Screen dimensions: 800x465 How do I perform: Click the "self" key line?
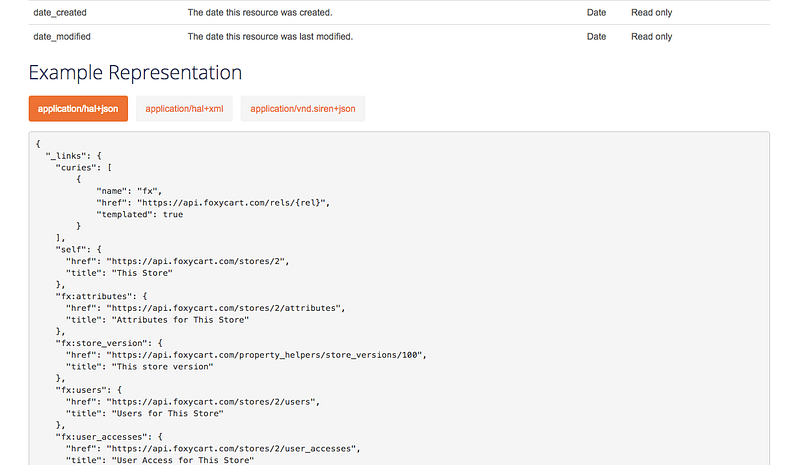tap(79, 250)
